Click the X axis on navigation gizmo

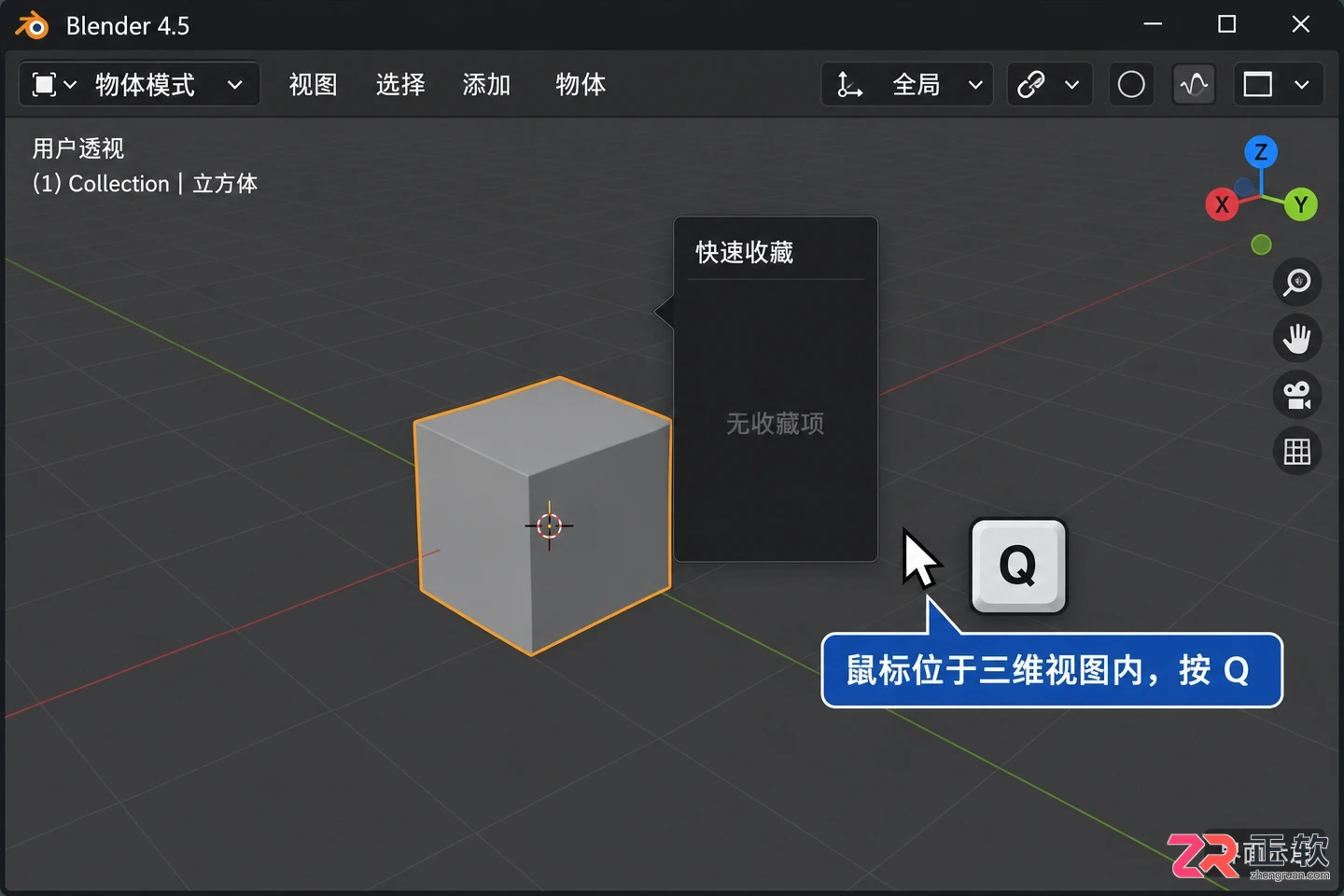[1222, 204]
